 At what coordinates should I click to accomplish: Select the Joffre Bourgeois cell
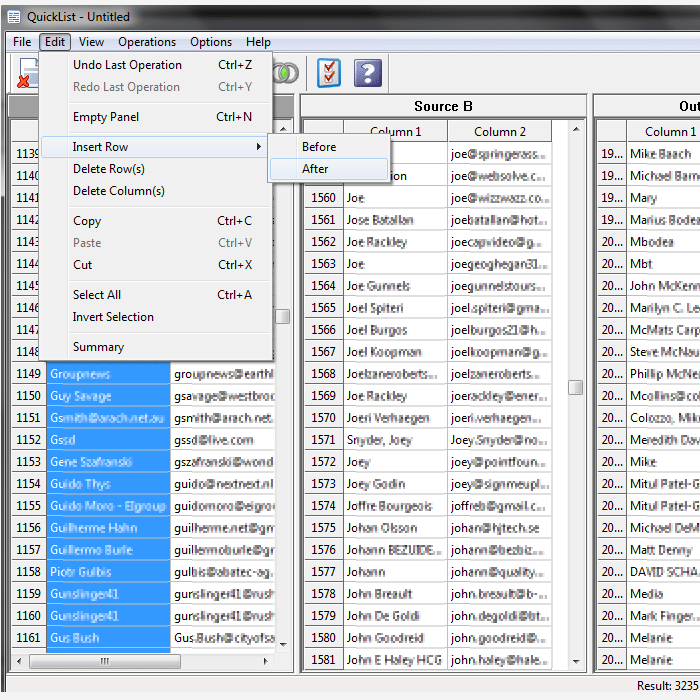click(396, 506)
